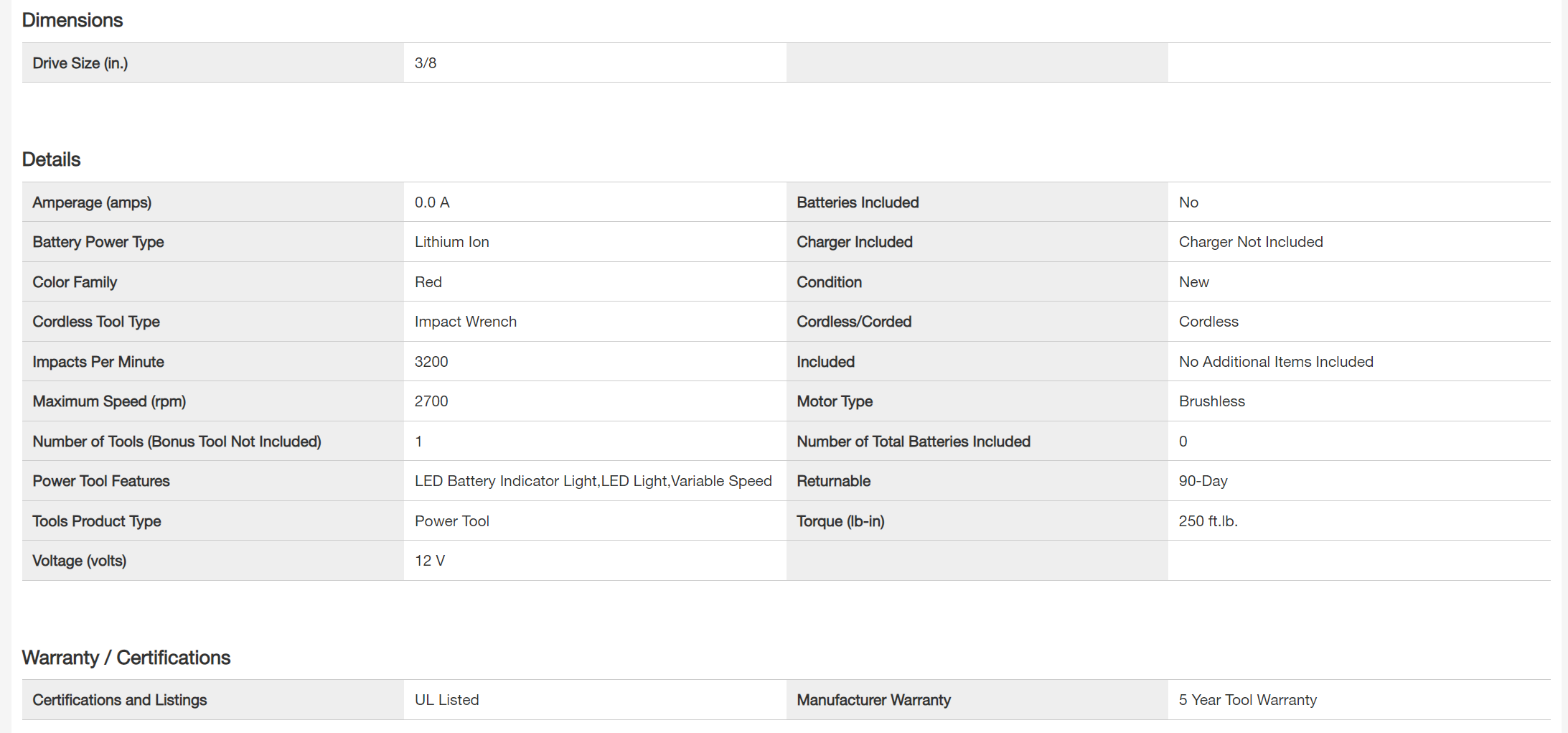The width and height of the screenshot is (1568, 733).
Task: Click the Color Family label
Action: coord(75,282)
